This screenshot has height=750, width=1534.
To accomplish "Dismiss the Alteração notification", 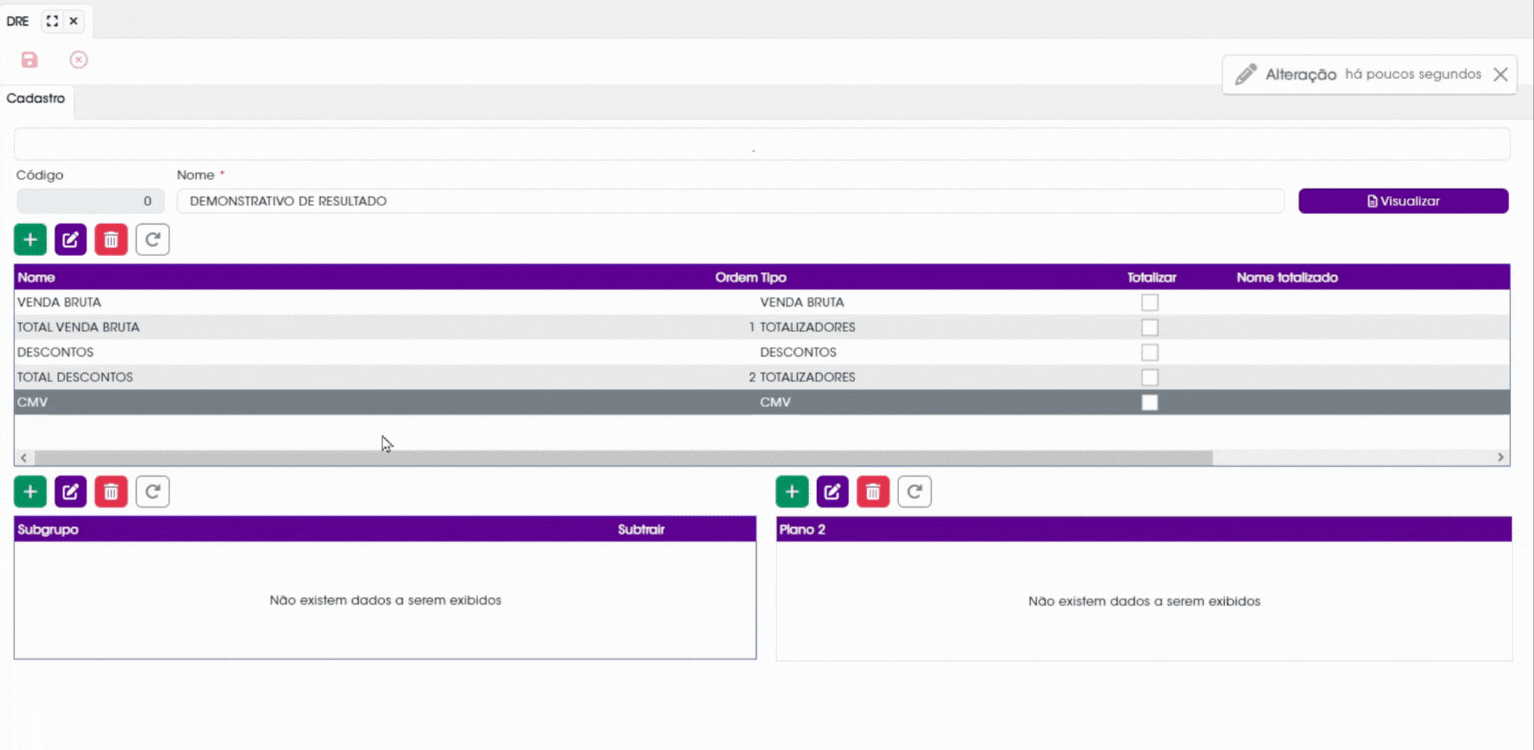I will pos(1500,74).
